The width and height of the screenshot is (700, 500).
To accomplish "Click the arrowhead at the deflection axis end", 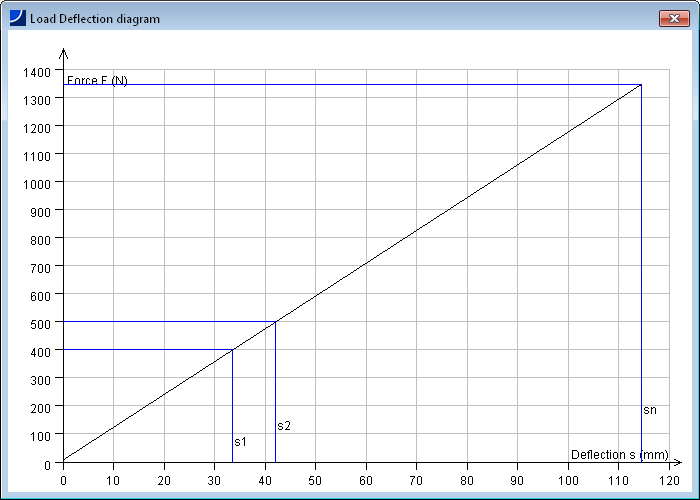I will pyautogui.click(x=679, y=463).
